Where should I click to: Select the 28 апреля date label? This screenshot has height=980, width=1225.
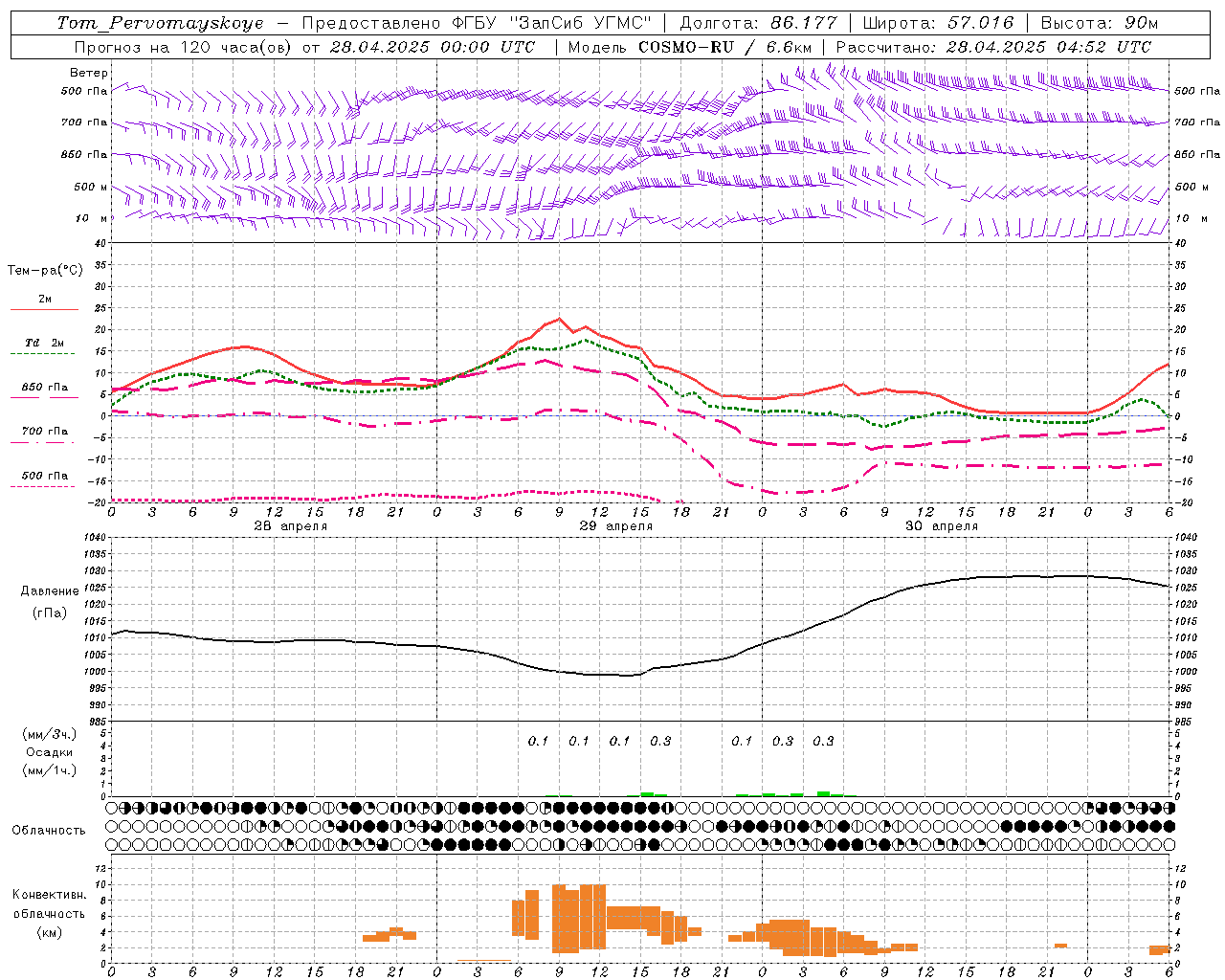point(290,526)
